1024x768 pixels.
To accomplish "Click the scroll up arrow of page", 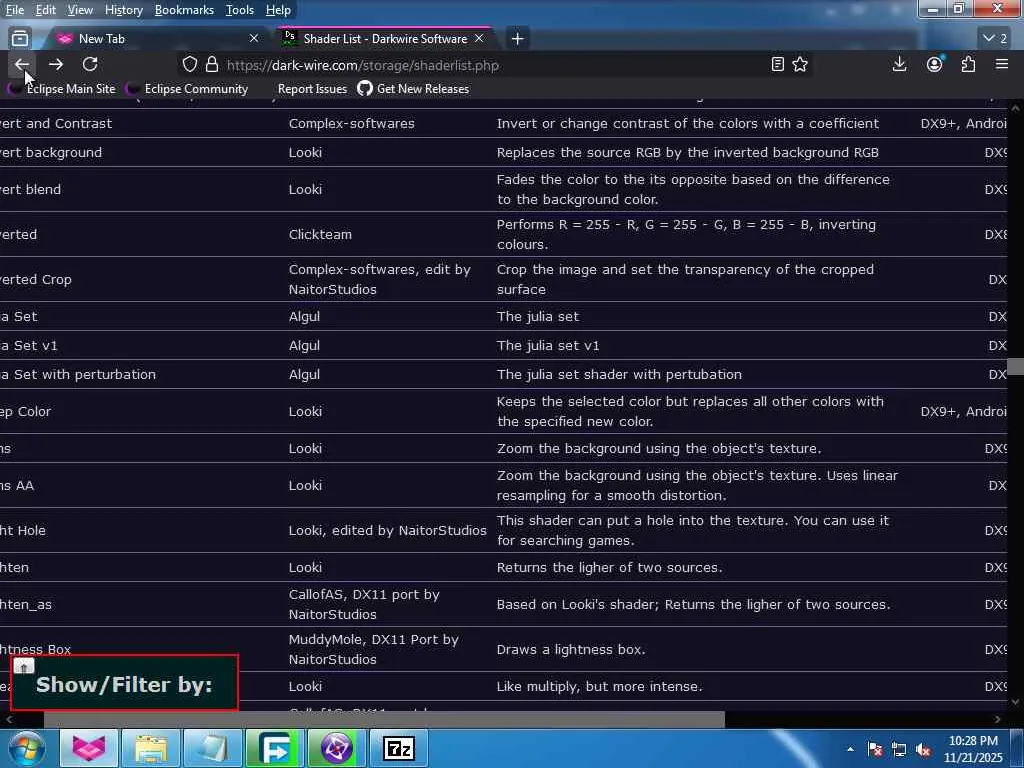I will (x=1015, y=106).
